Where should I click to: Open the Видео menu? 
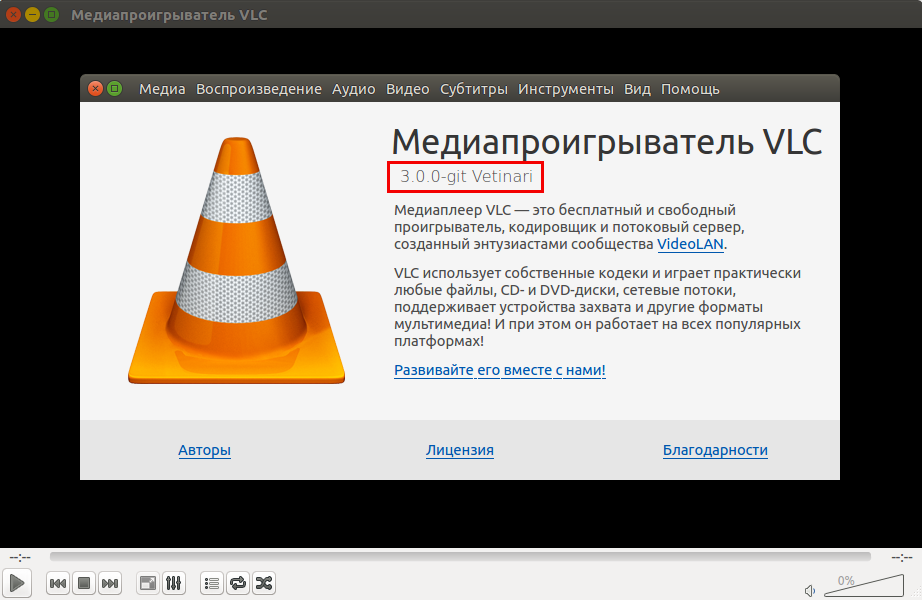(x=407, y=89)
